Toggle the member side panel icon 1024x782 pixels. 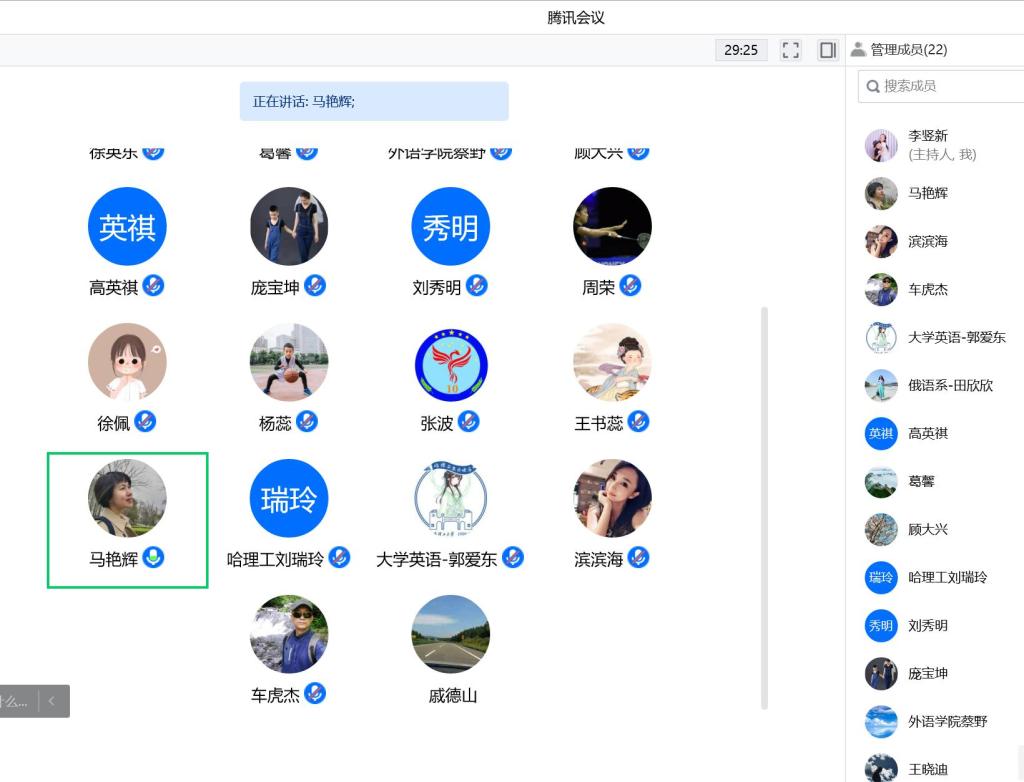(x=827, y=50)
